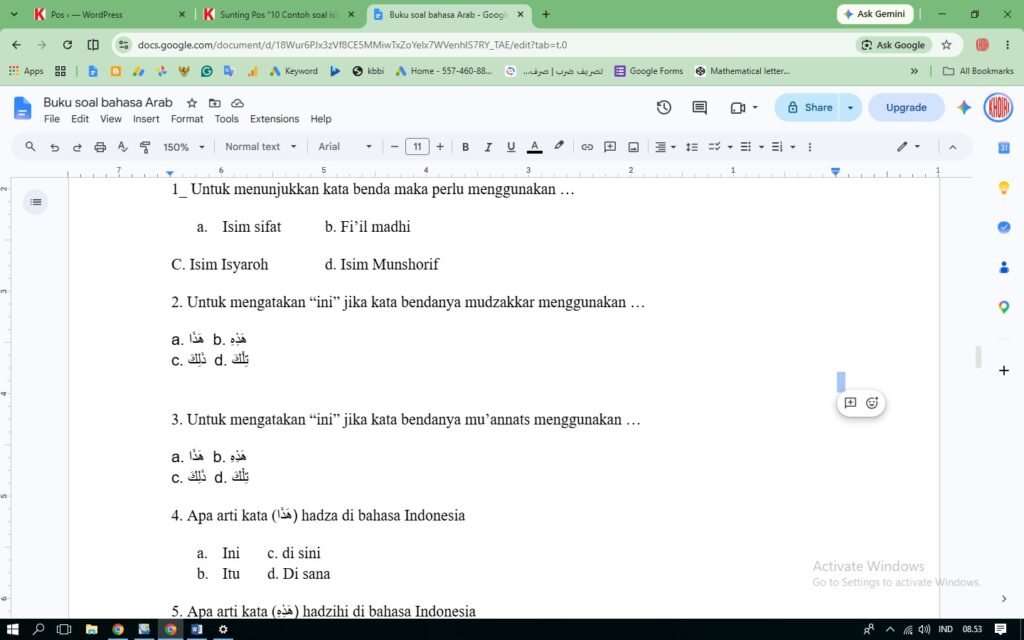Click the move to folder icon
The width and height of the screenshot is (1024, 640).
(x=214, y=103)
